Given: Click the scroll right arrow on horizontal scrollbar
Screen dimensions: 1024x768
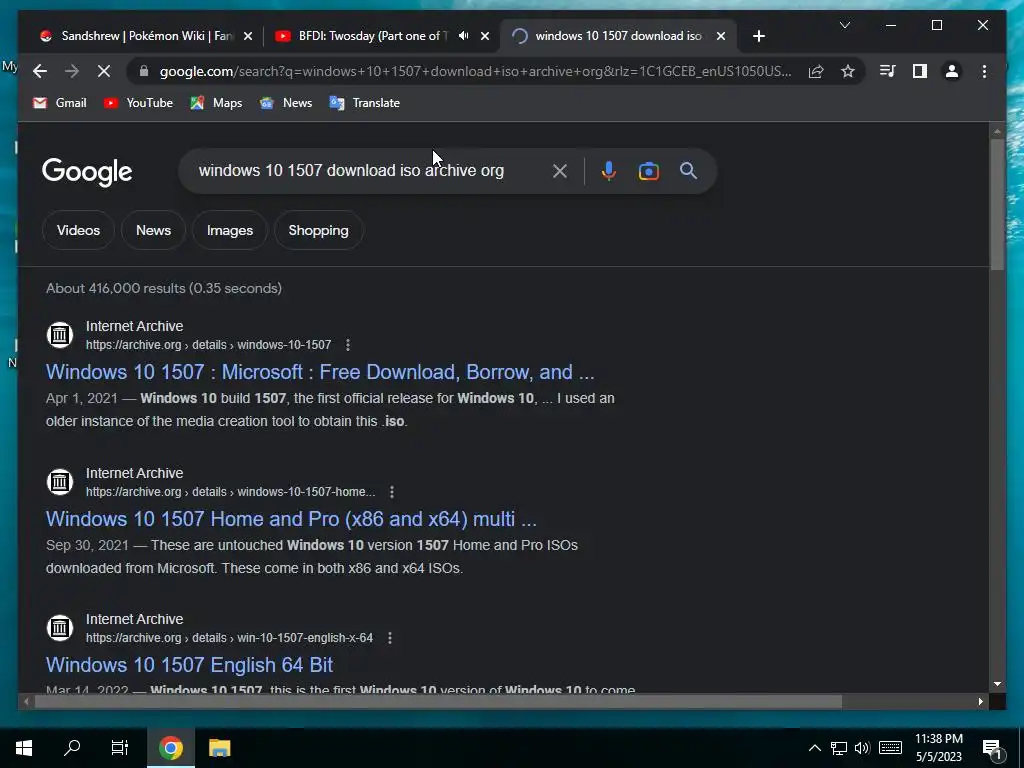Looking at the screenshot, I should [981, 702].
